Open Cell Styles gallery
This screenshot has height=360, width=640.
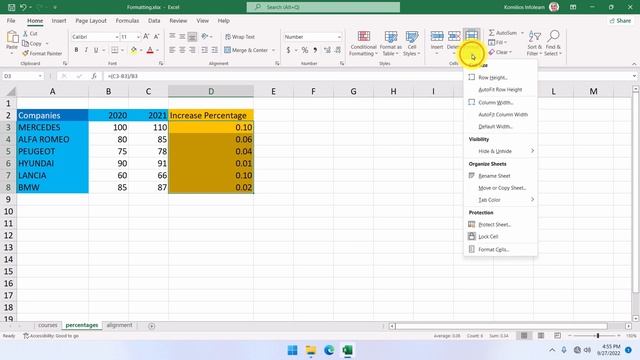[411, 43]
